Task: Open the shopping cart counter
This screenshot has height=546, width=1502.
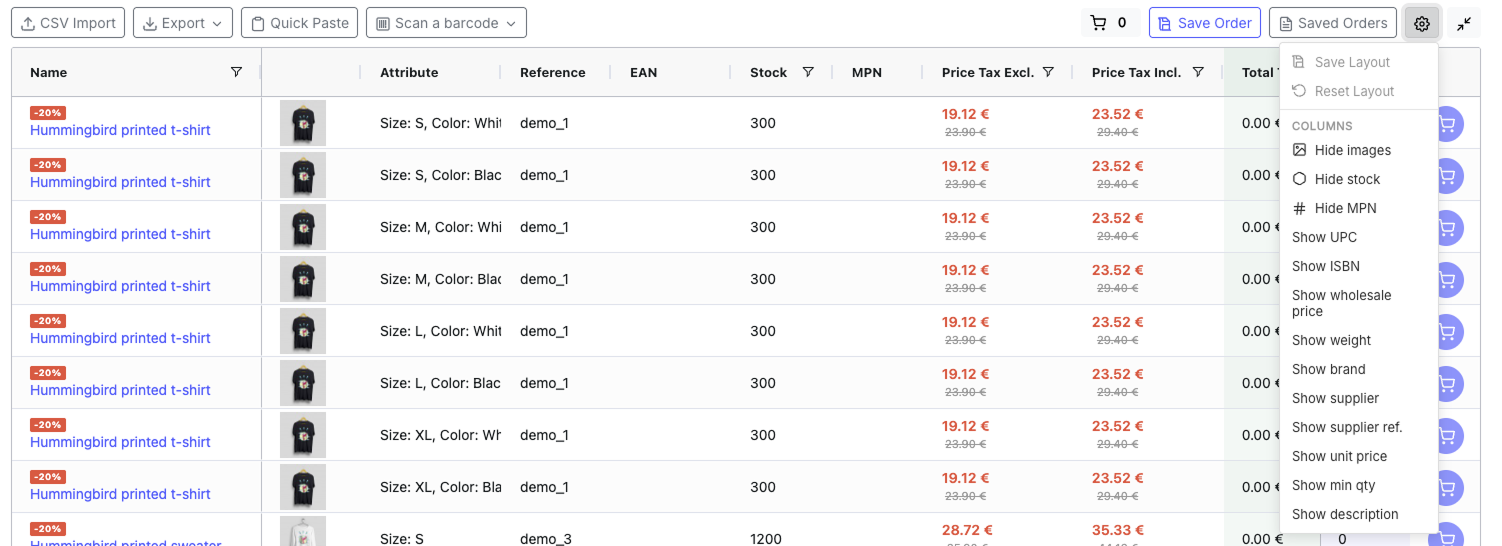Action: [x=1110, y=23]
